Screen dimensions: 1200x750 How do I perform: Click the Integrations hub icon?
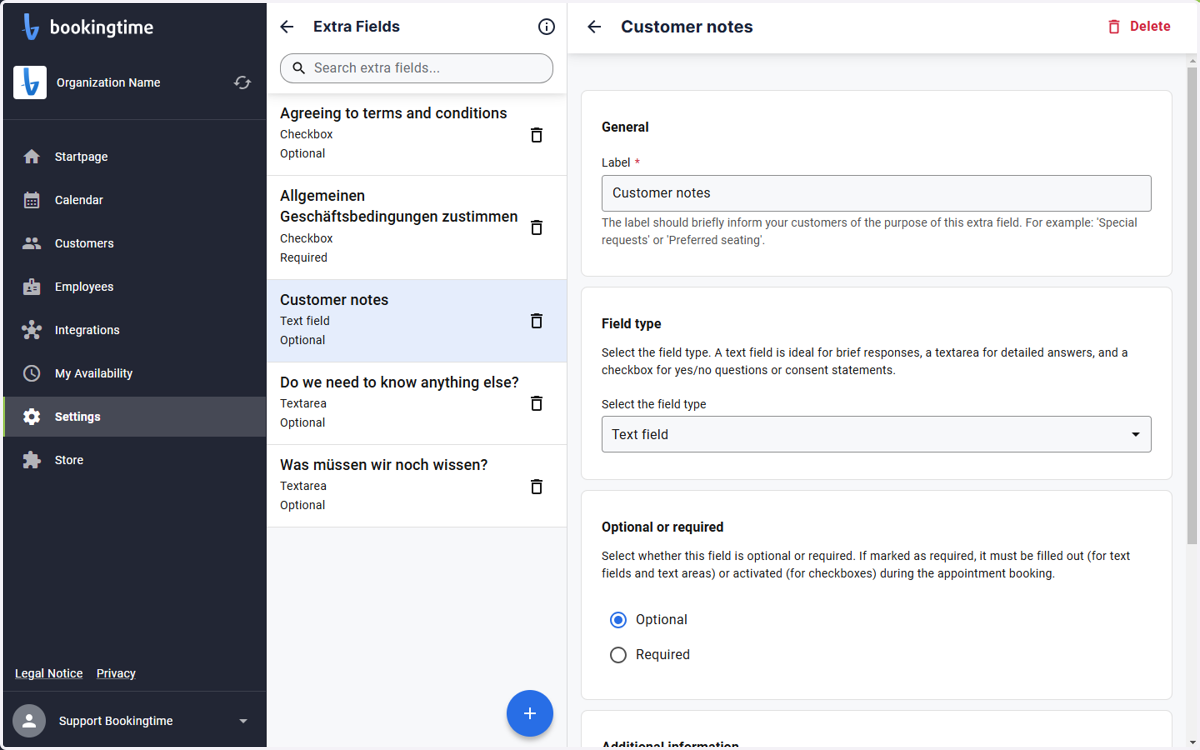(x=32, y=330)
